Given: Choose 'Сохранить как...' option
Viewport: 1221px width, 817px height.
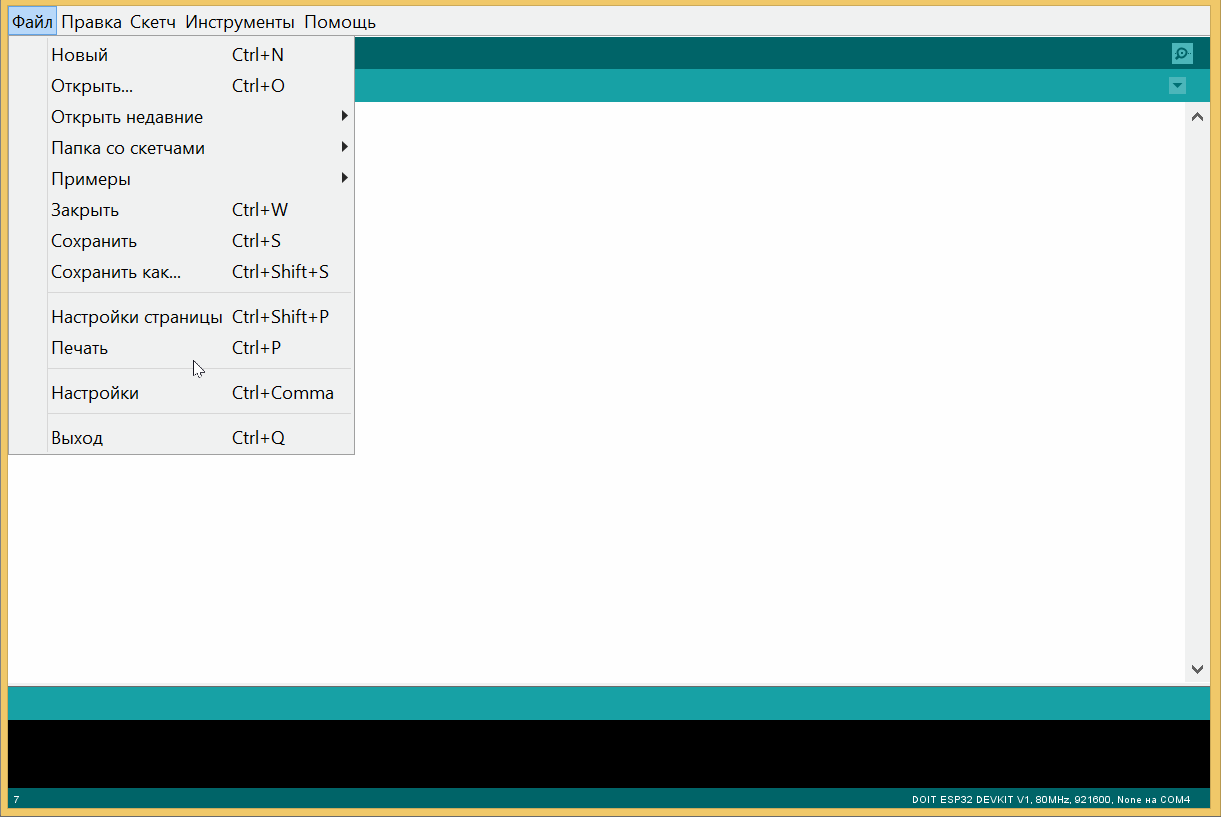Looking at the screenshot, I should 116,272.
